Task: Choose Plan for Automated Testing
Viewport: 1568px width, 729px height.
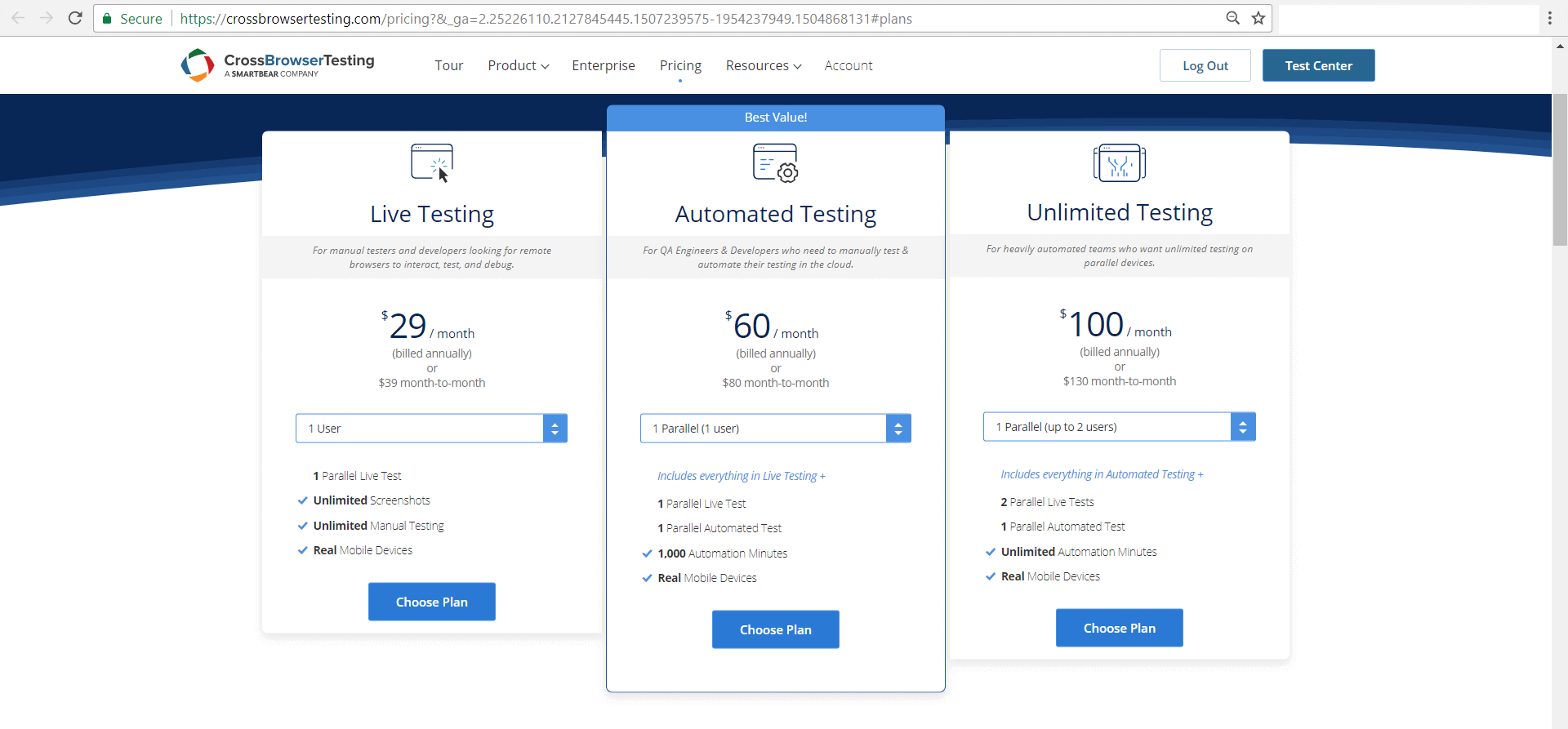Action: 776,629
